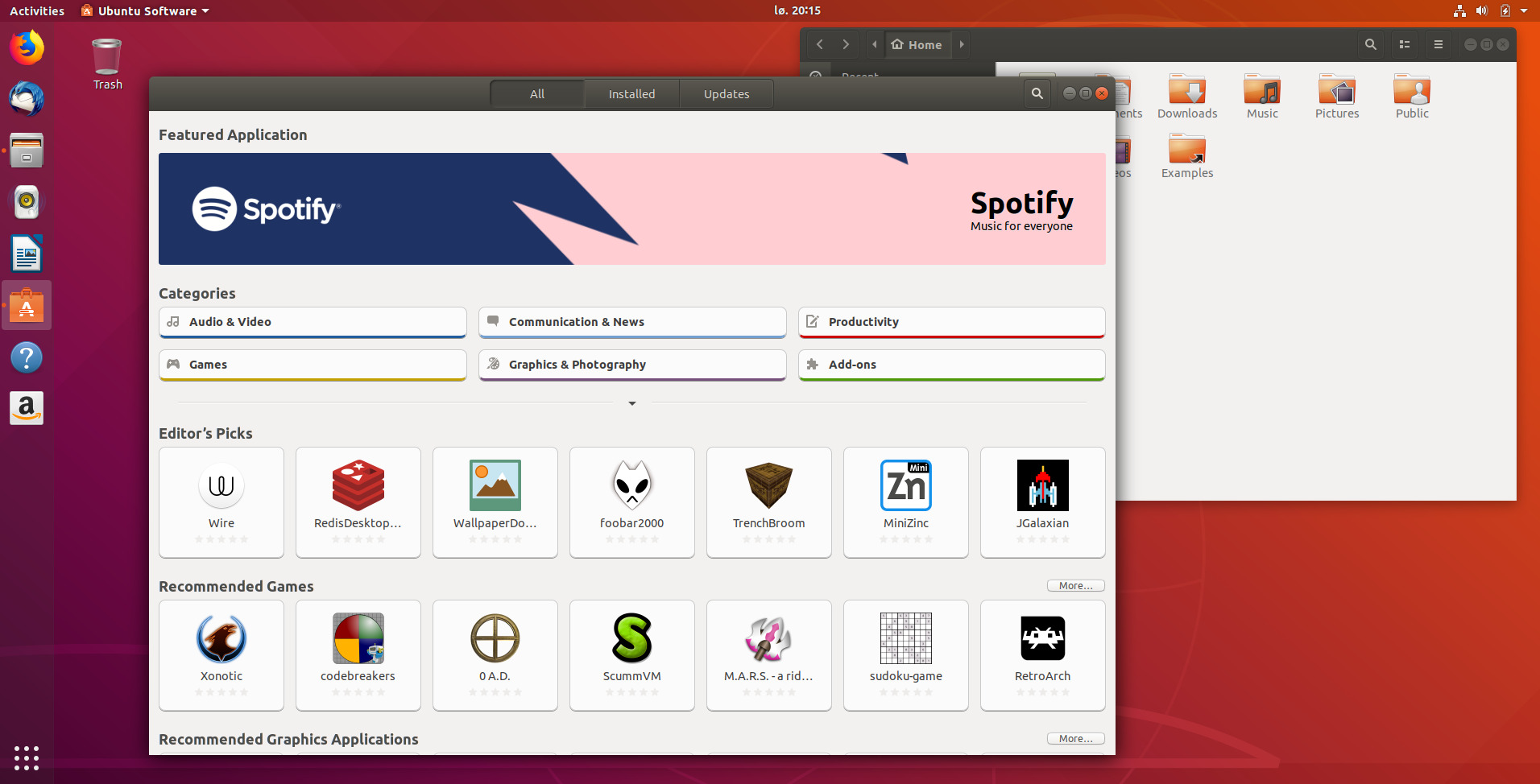Open the featured Spotify banner
1540x784 pixels.
[632, 208]
